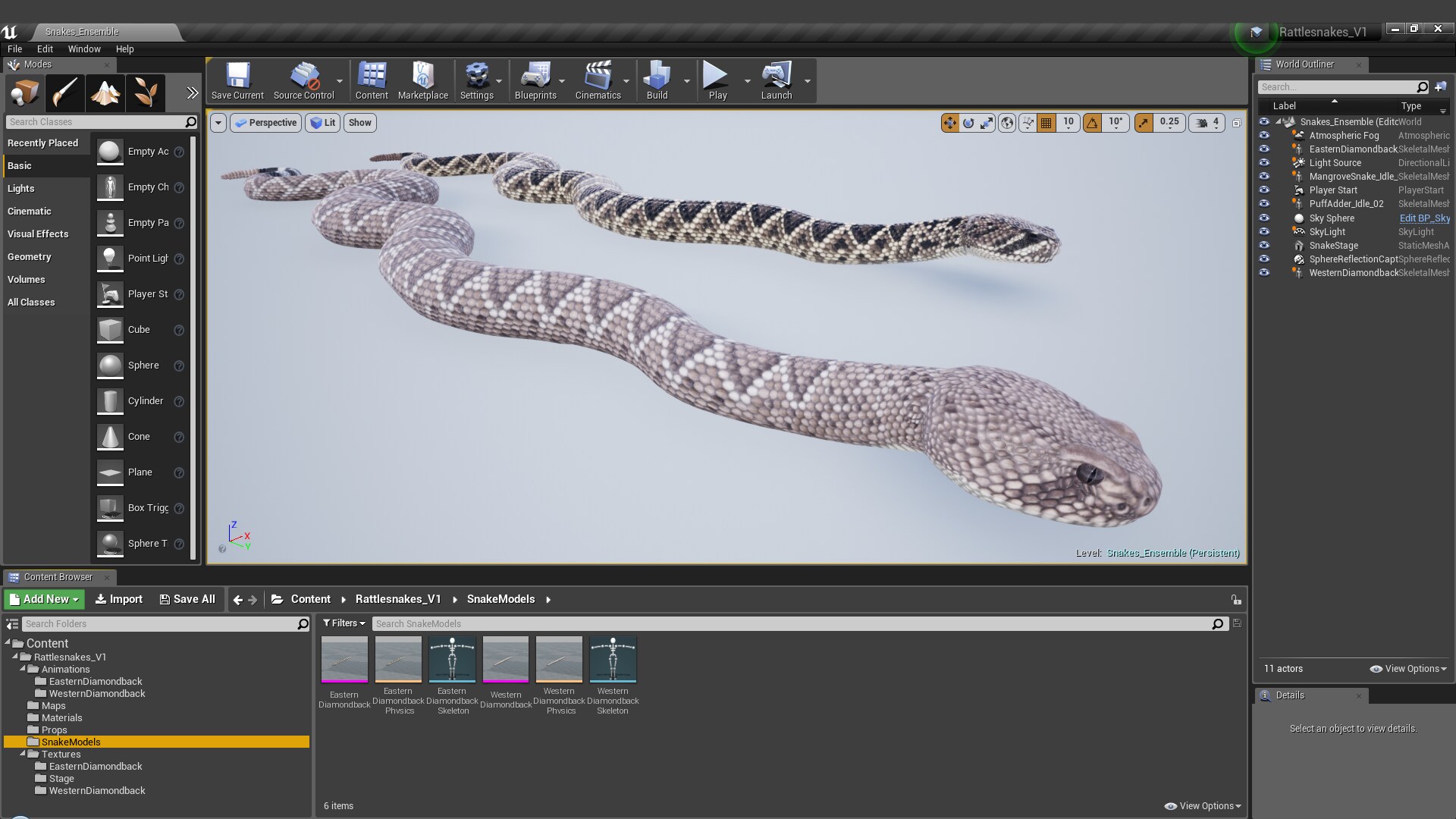Screen dimensions: 1456x819
Task: Toggle visibility of the SkyLight actor
Action: click(1265, 231)
